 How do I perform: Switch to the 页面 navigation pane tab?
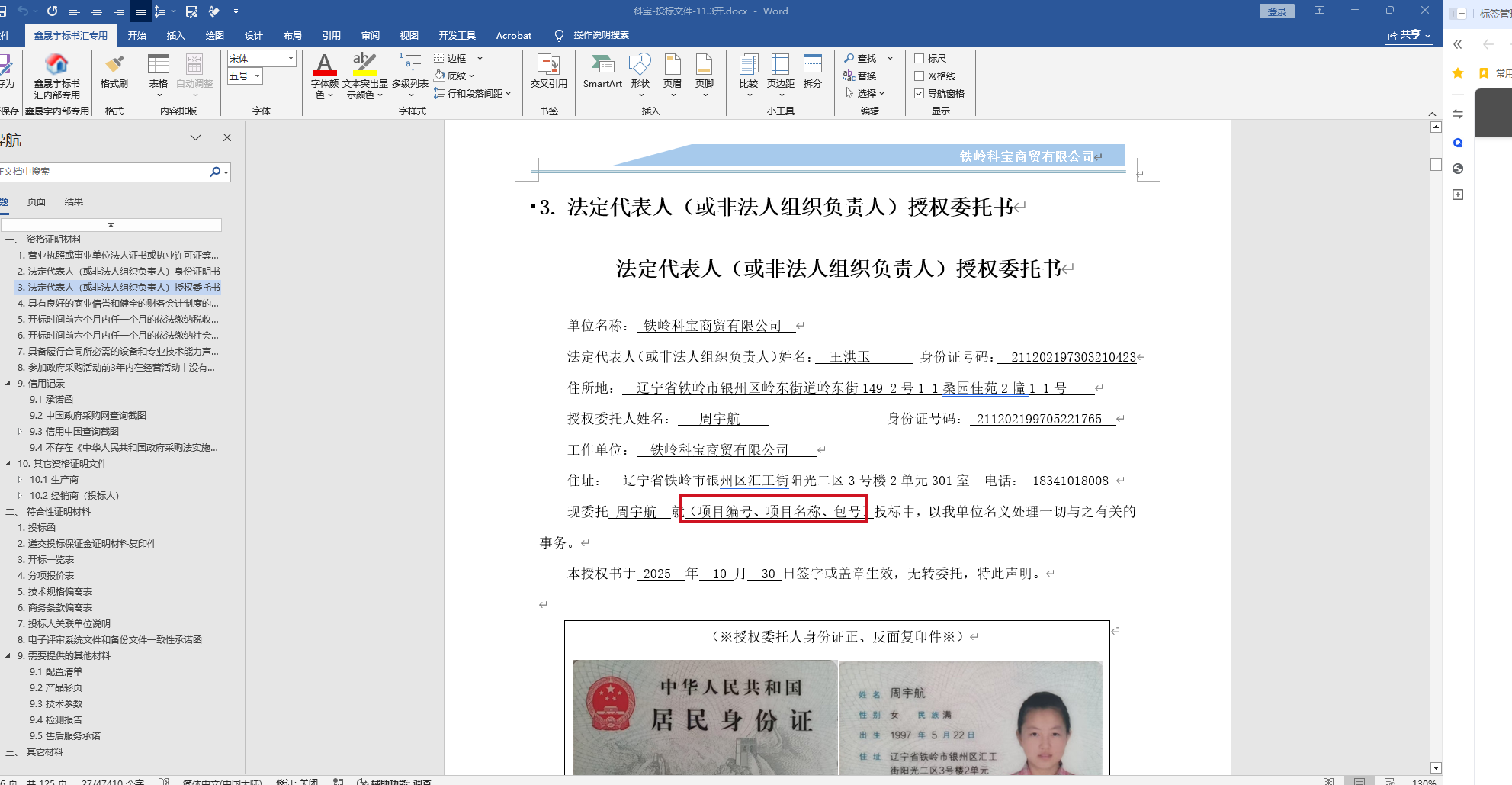click(x=37, y=202)
